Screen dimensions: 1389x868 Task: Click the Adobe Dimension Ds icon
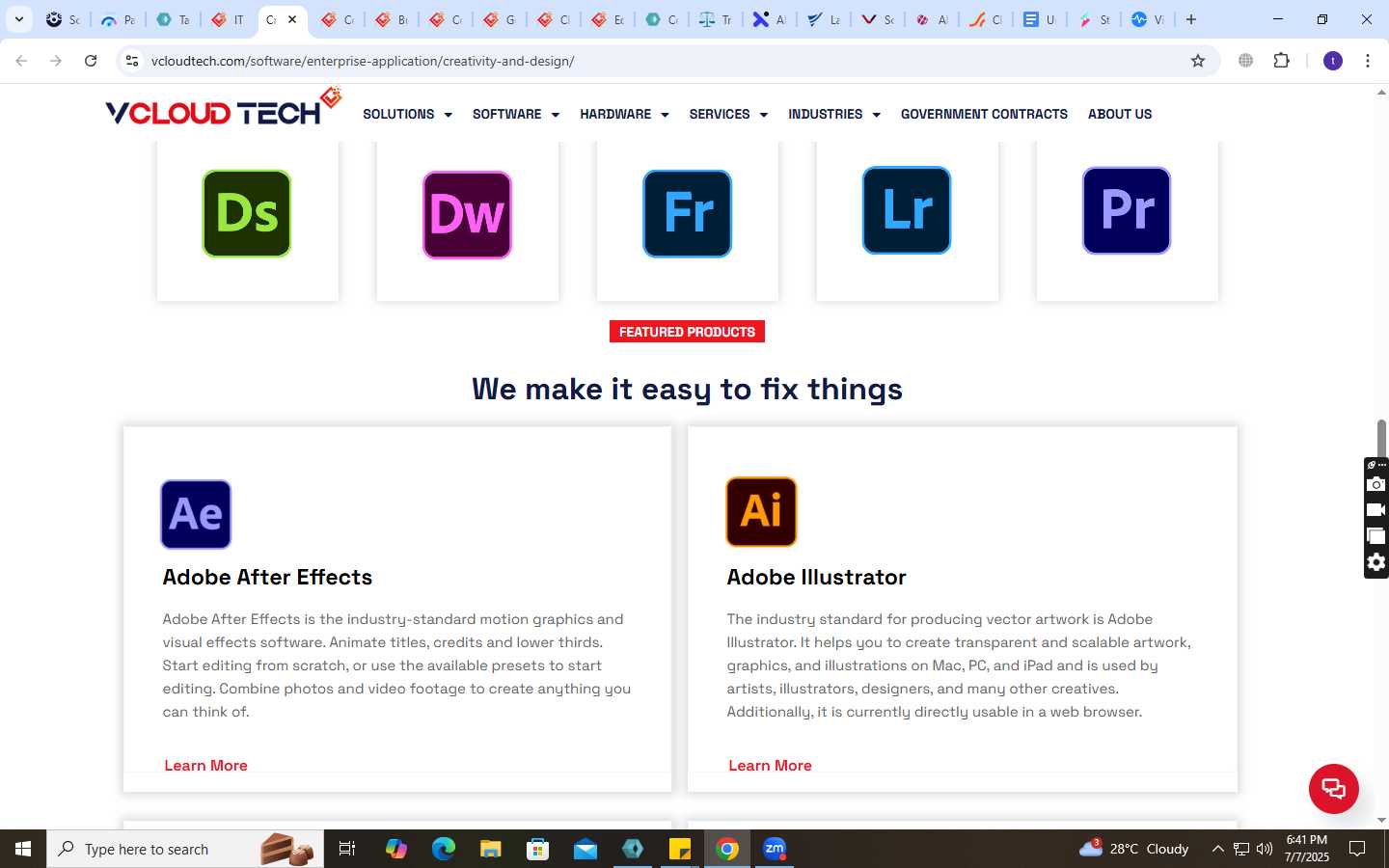click(247, 213)
